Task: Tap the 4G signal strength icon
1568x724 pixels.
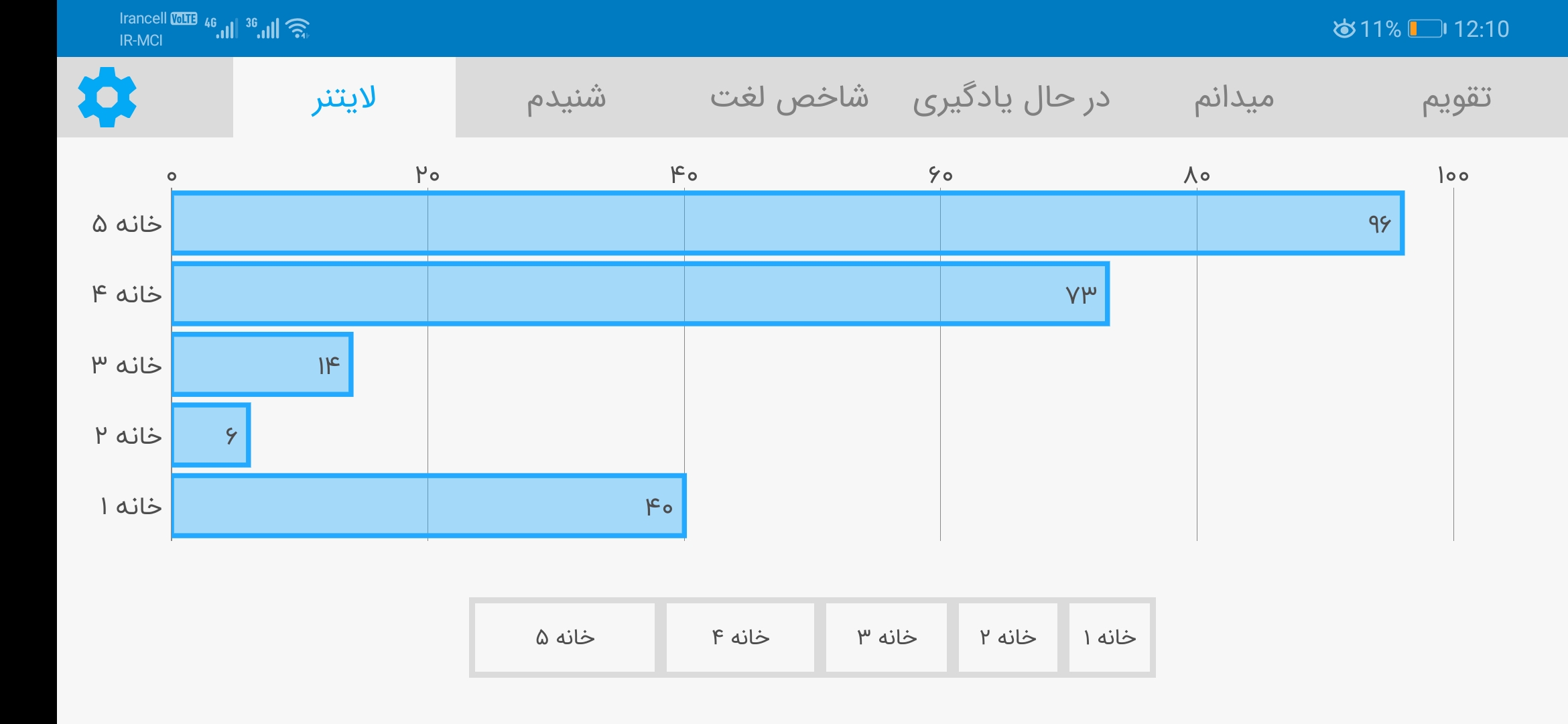Action: click(x=221, y=27)
